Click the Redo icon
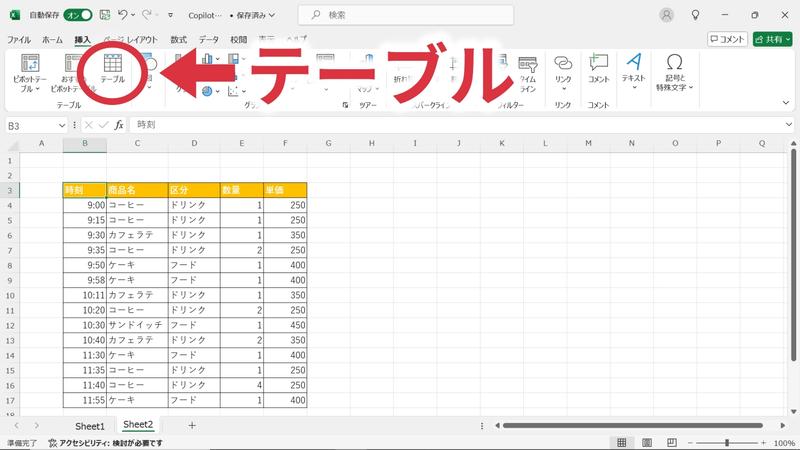Viewport: 800px width, 450px height. 147,15
